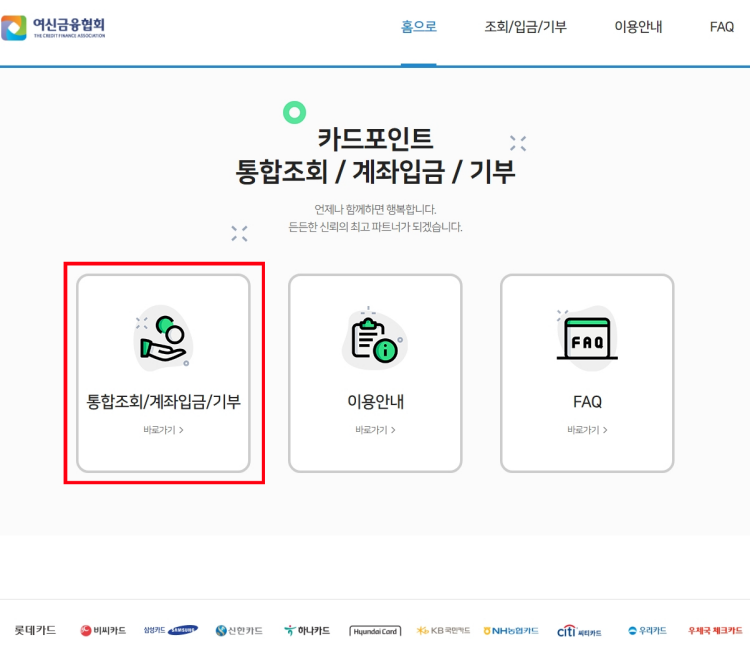The image size is (750, 650).
Task: Open the 통합조회/계좌입금/기부 card title
Action: tap(163, 401)
